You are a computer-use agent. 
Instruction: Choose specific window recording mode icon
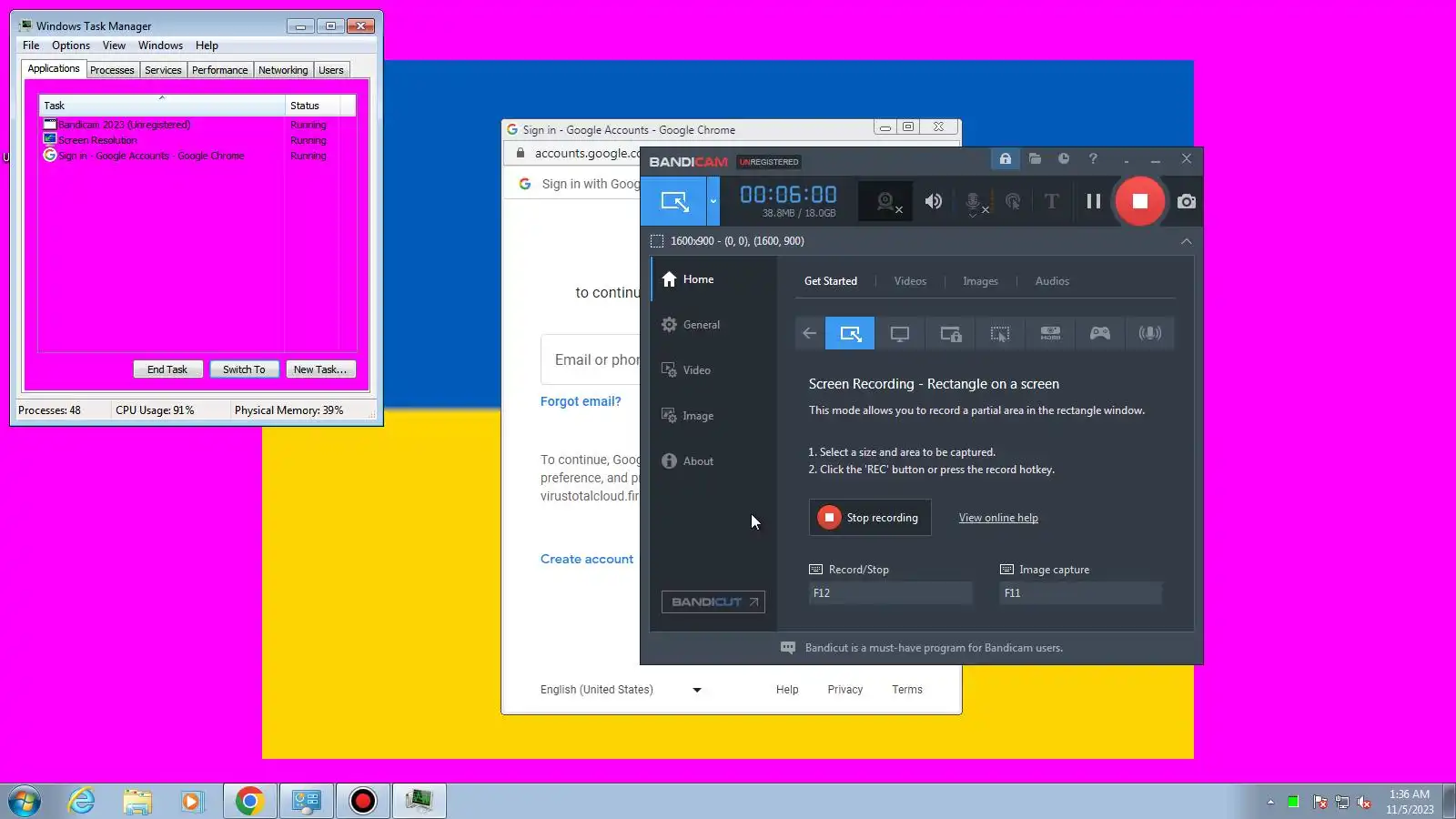[950, 333]
